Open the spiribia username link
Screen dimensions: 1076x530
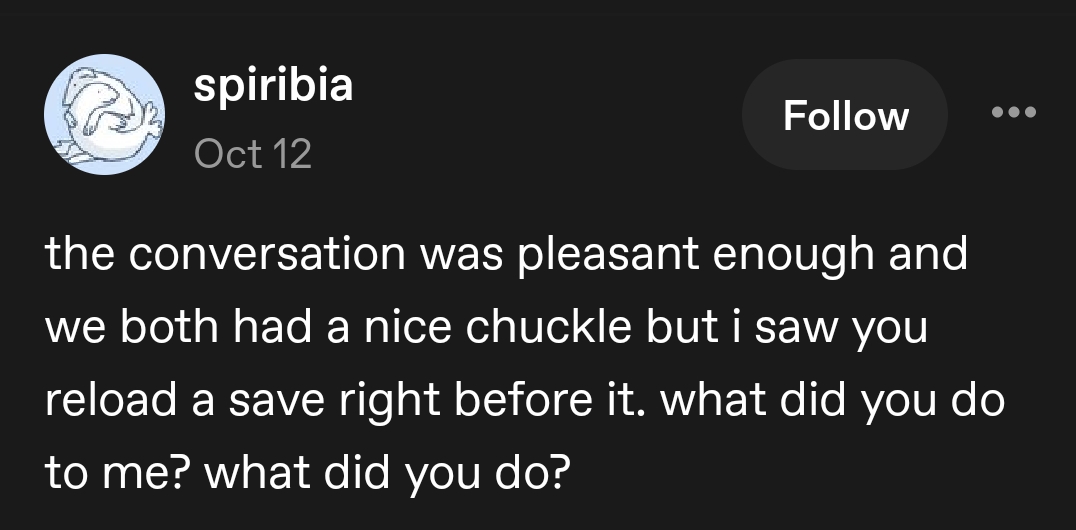(x=272, y=87)
